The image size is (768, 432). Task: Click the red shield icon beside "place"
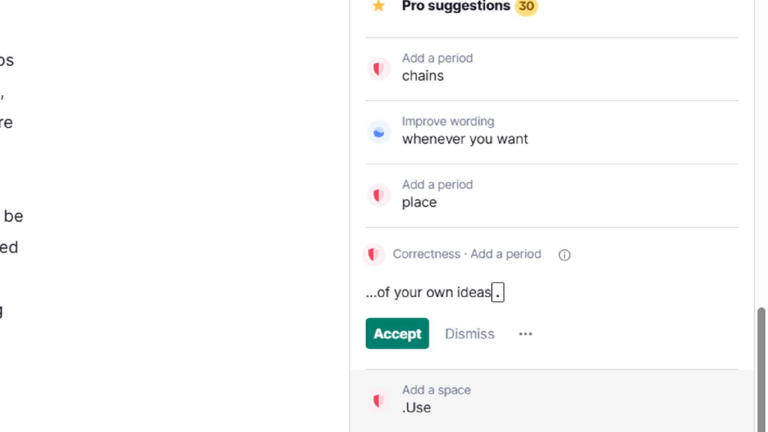(x=378, y=194)
